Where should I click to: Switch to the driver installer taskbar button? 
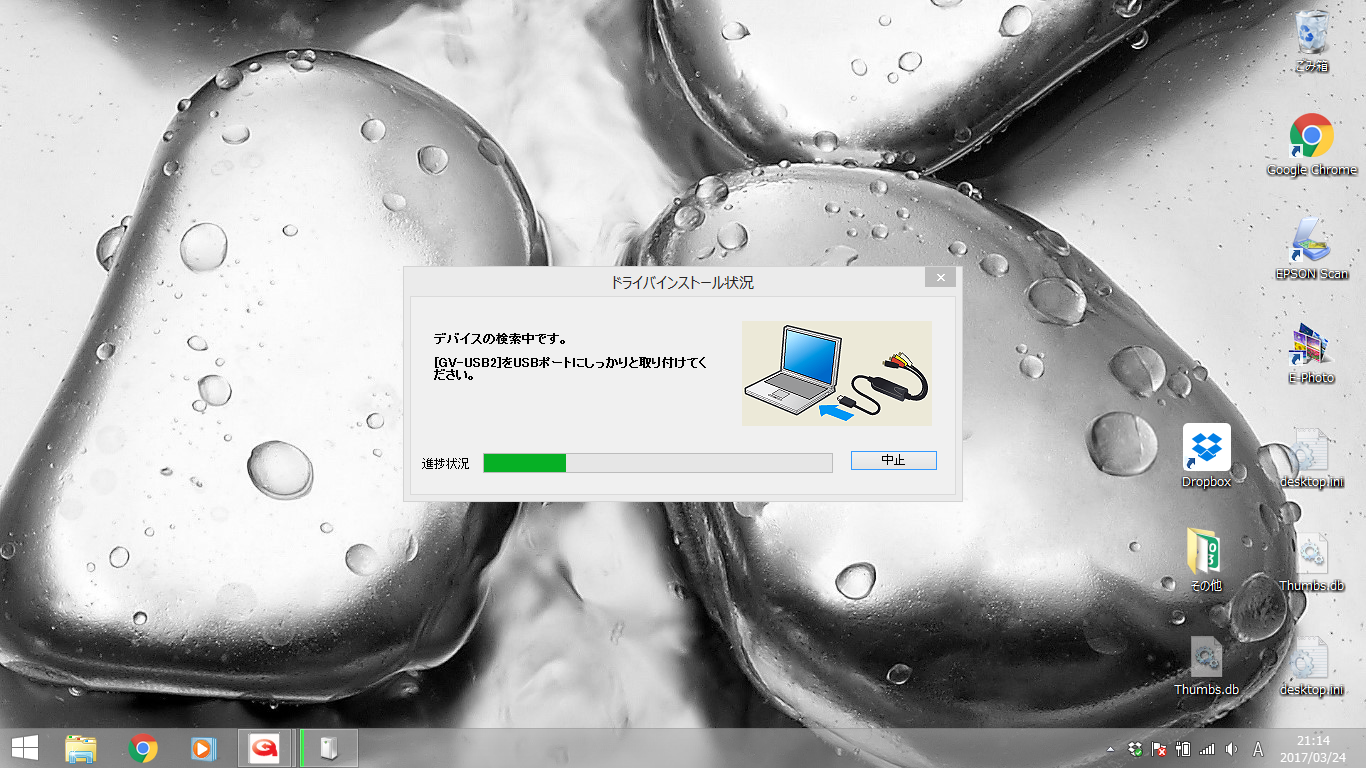(329, 748)
